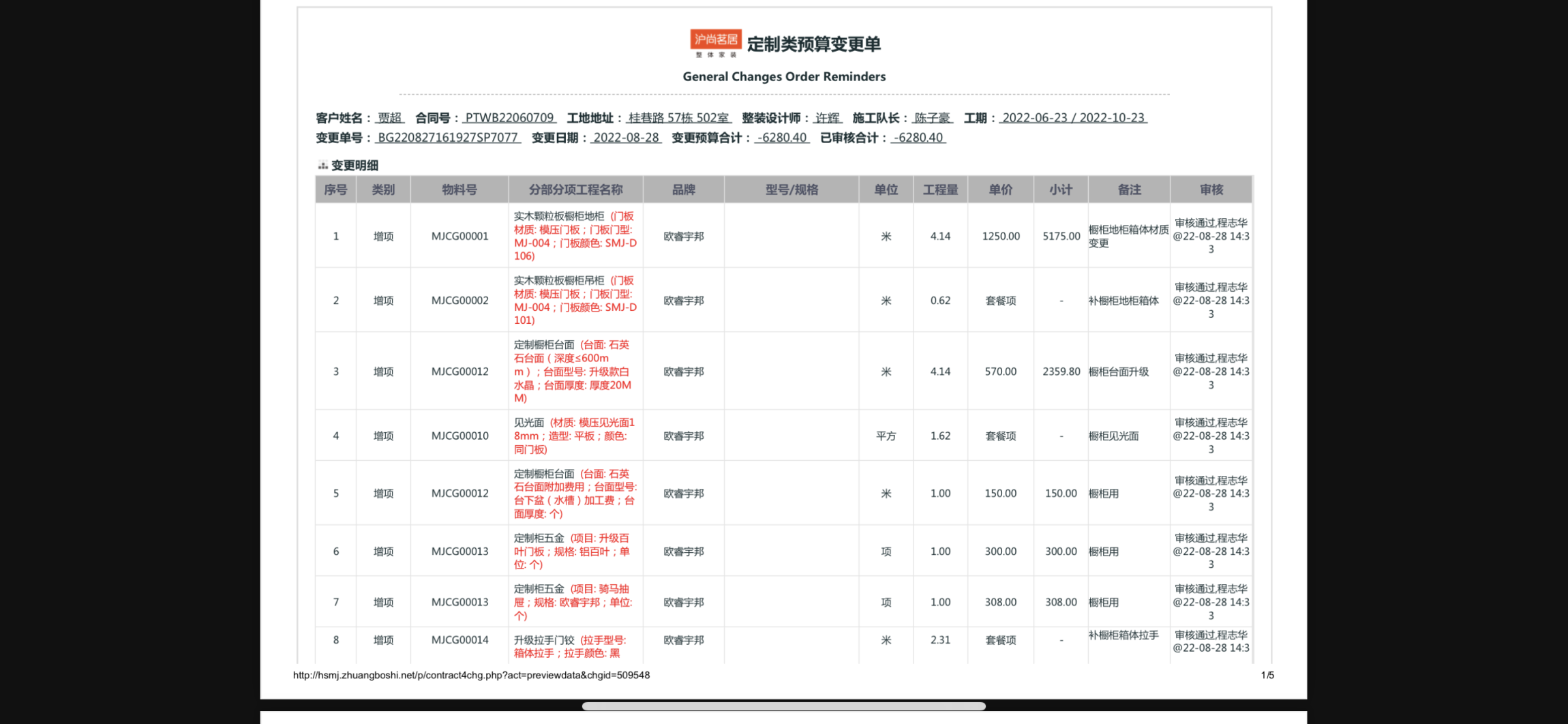Click the 沪尚茗居 orange logo
The width and height of the screenshot is (1568, 724).
(715, 43)
